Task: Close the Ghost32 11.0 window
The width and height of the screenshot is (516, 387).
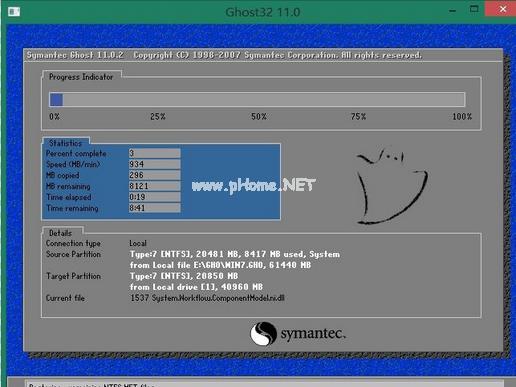Action: (502, 9)
